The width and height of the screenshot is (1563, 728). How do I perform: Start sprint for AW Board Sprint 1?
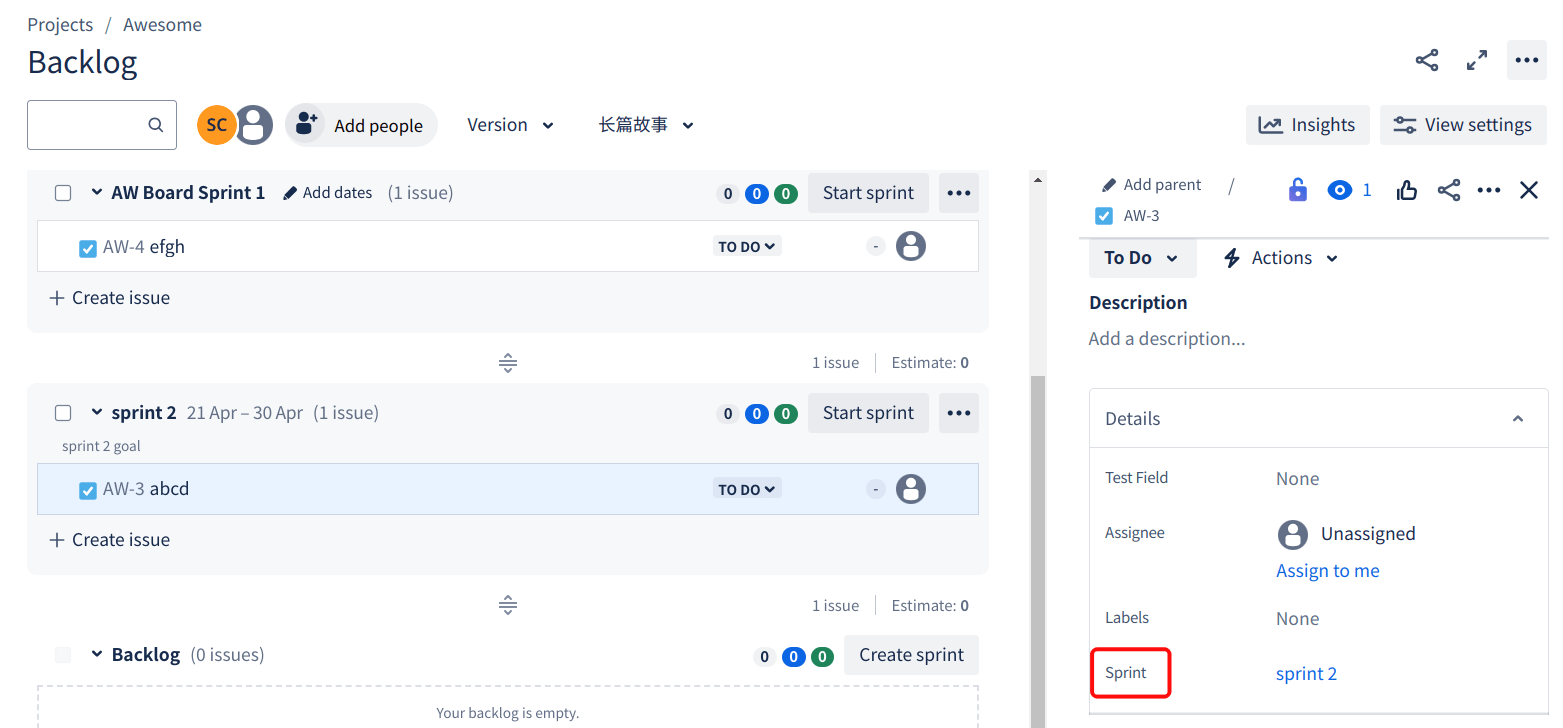point(867,192)
